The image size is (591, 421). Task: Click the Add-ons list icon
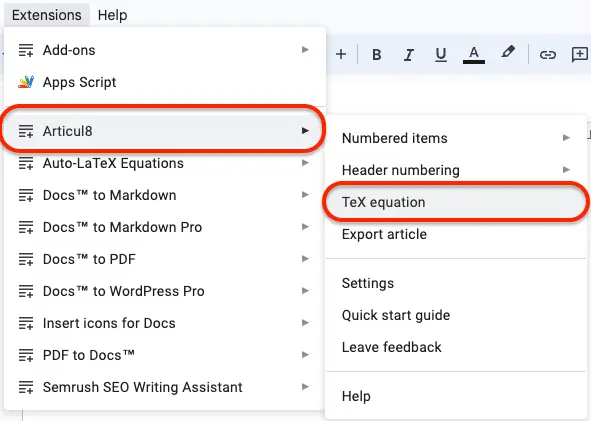(x=26, y=50)
